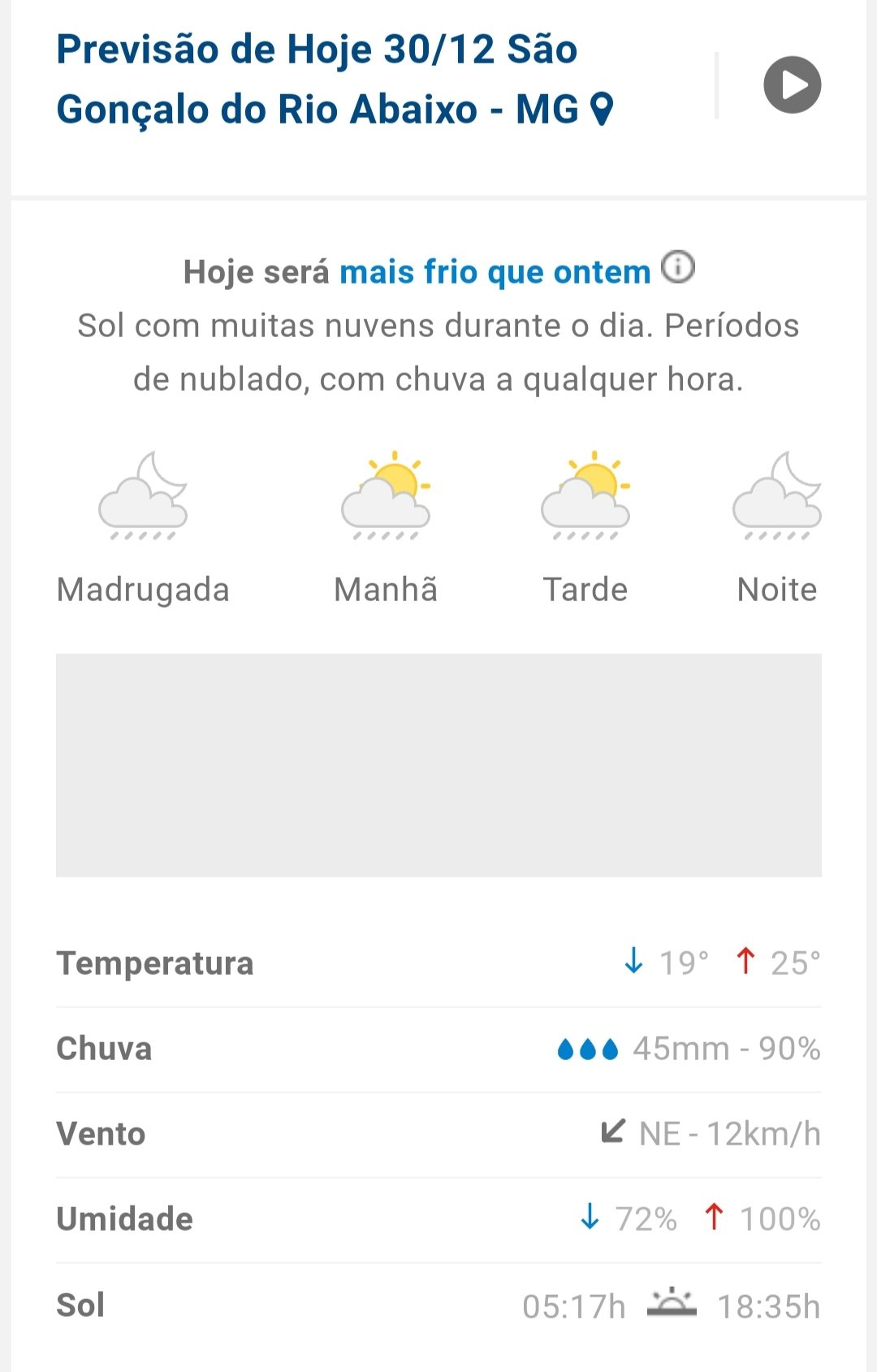Tap the three raindrops icon
Screen dimensions: 877x1372
click(x=588, y=1050)
